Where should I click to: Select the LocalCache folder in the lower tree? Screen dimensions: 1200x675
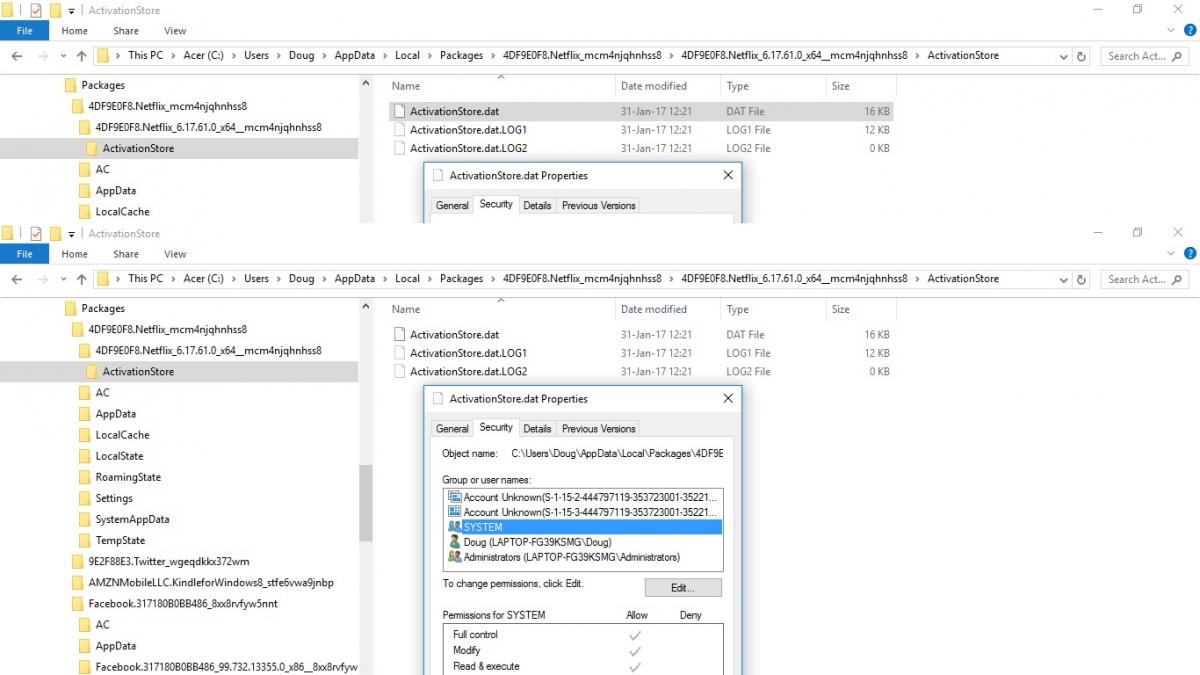pyautogui.click(x=122, y=435)
